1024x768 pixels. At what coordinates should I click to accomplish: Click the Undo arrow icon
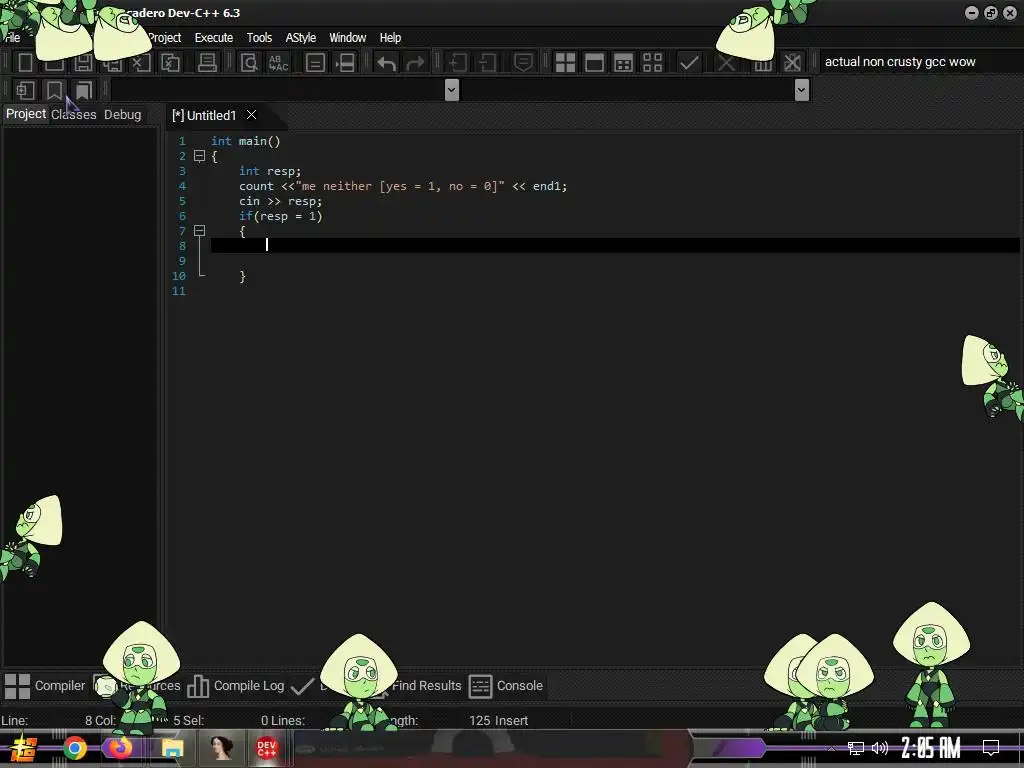387,63
